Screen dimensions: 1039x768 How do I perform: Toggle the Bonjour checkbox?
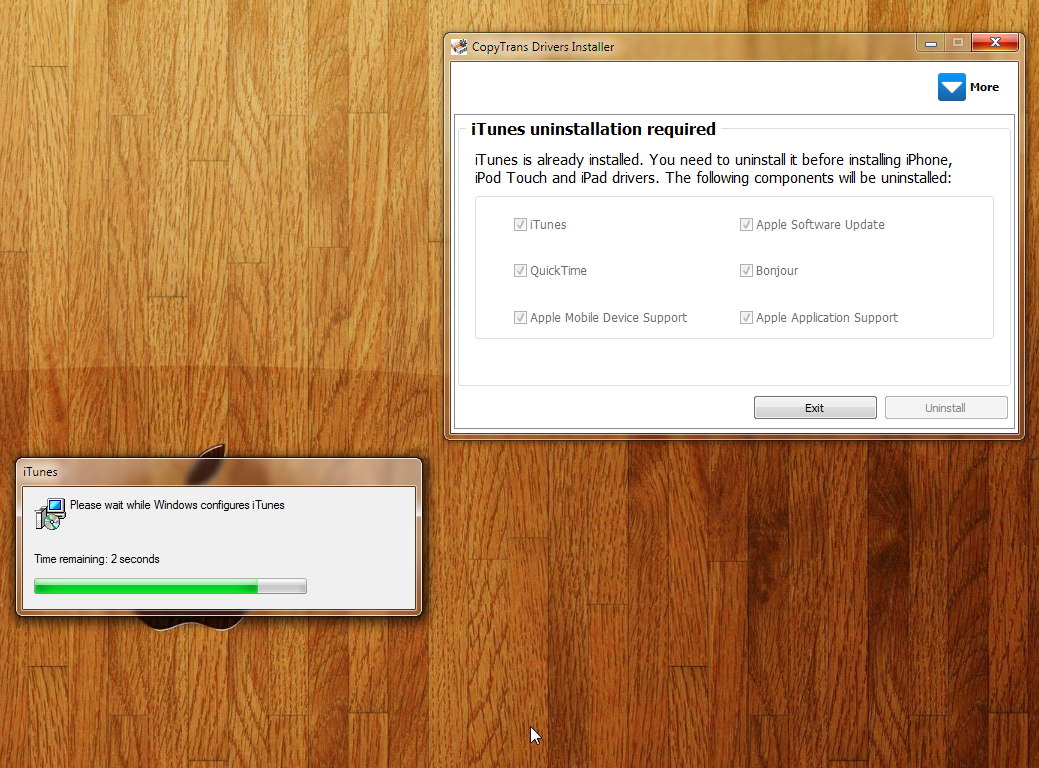click(746, 270)
